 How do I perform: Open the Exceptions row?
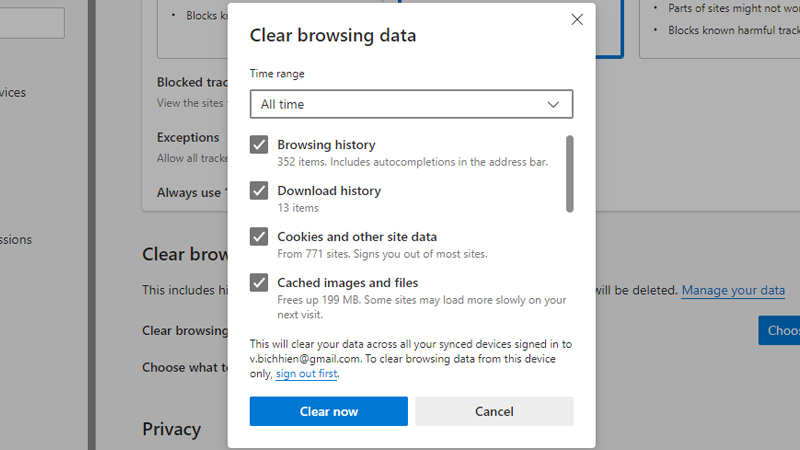pyautogui.click(x=188, y=138)
